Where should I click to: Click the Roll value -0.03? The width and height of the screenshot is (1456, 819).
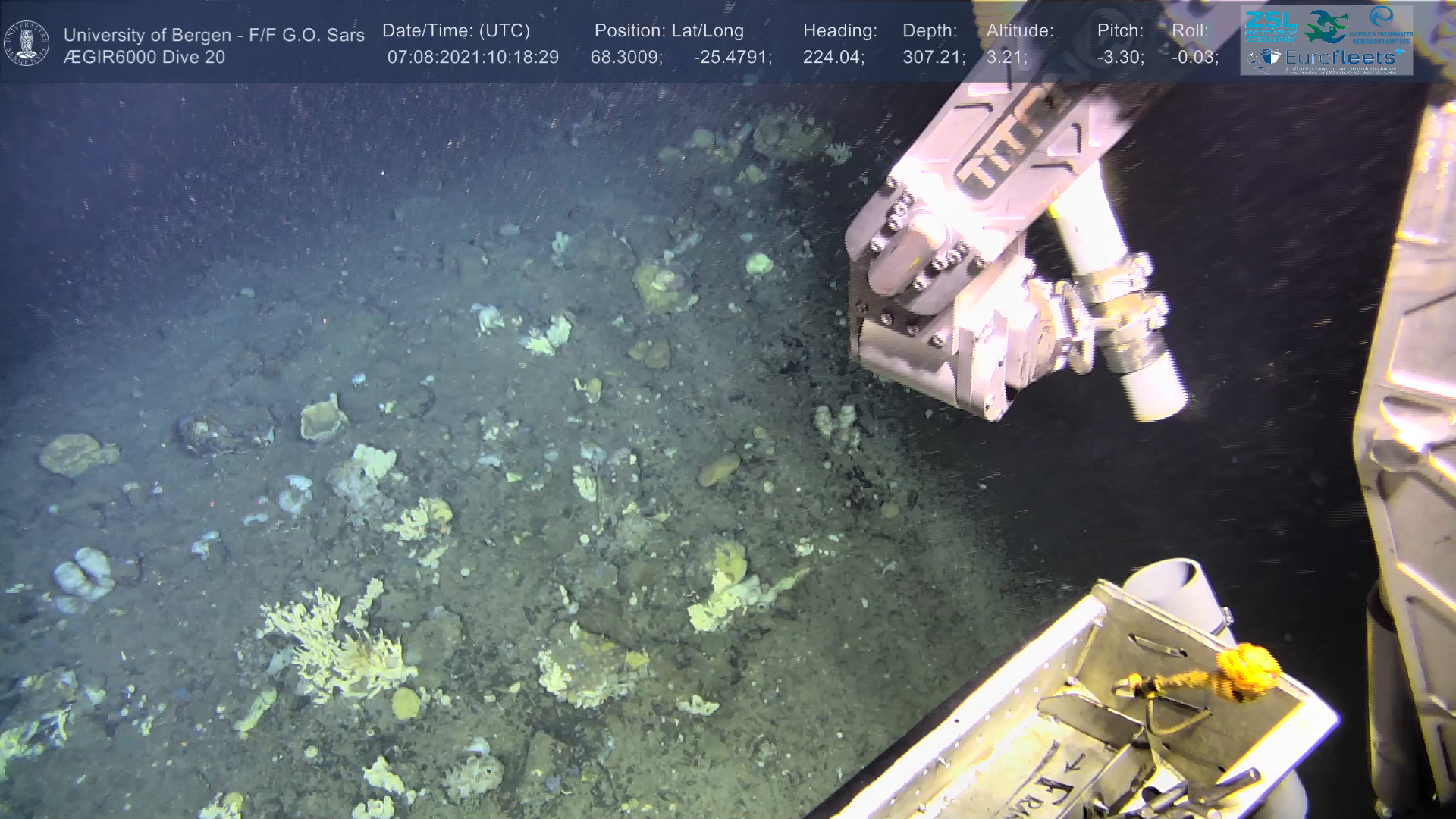[1194, 58]
